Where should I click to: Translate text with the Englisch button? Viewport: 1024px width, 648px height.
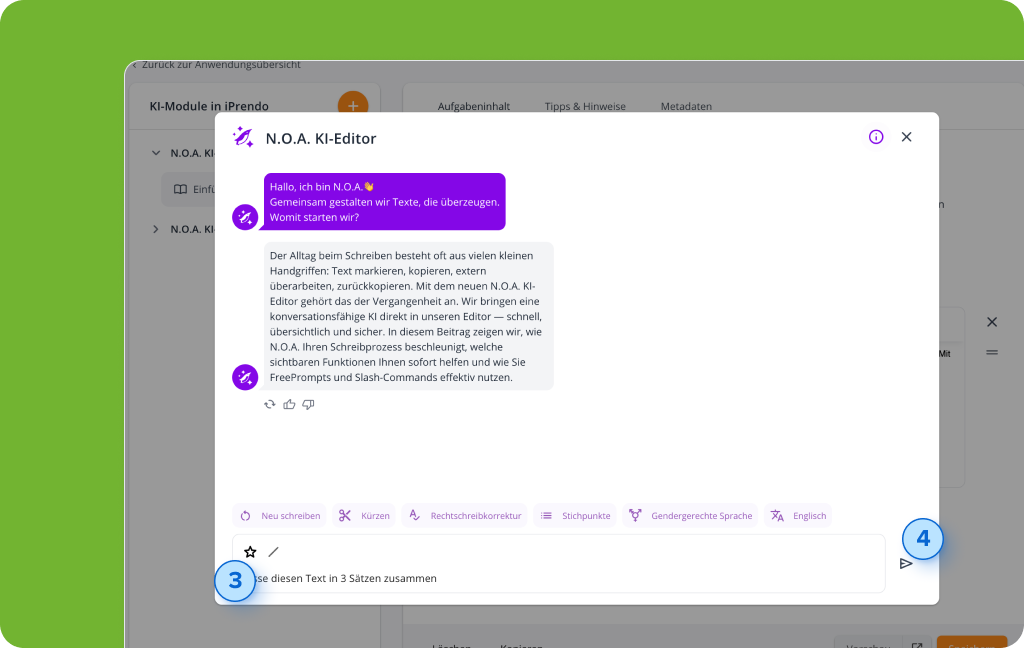click(798, 515)
